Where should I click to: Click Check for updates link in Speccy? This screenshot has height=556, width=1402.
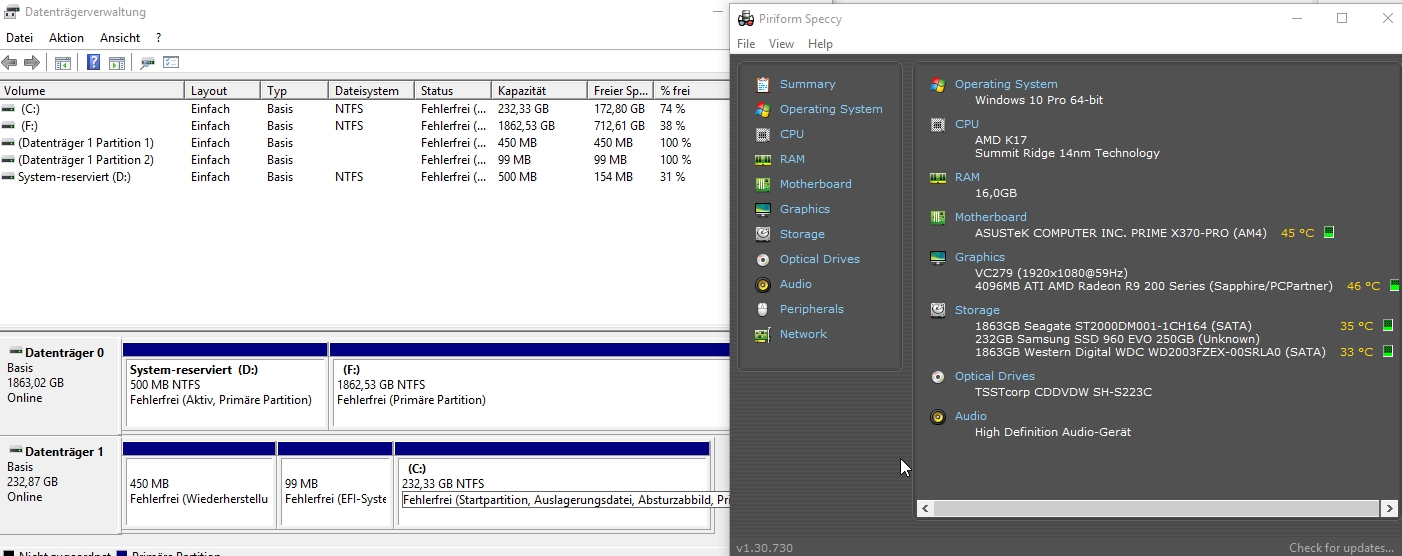click(1341, 548)
